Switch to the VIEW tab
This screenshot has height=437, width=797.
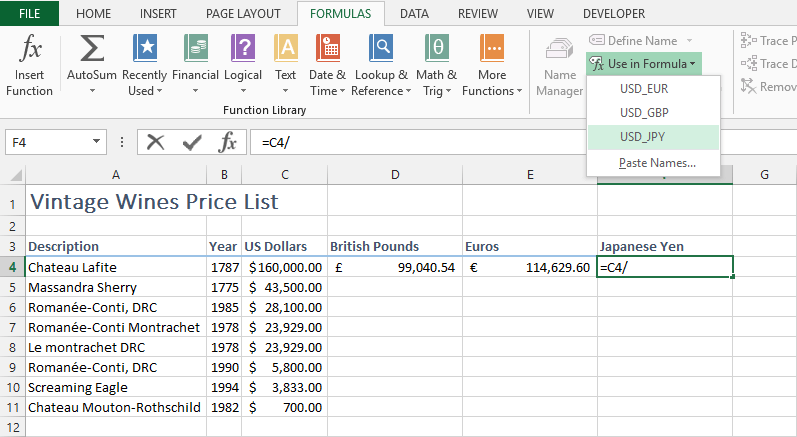tap(540, 14)
